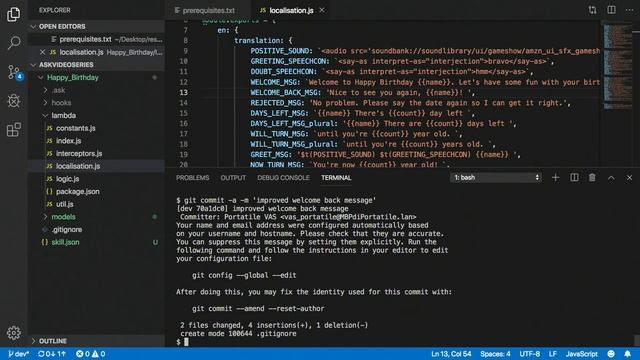Open the Problems panel tab
The width and height of the screenshot is (640, 360).
(193, 178)
